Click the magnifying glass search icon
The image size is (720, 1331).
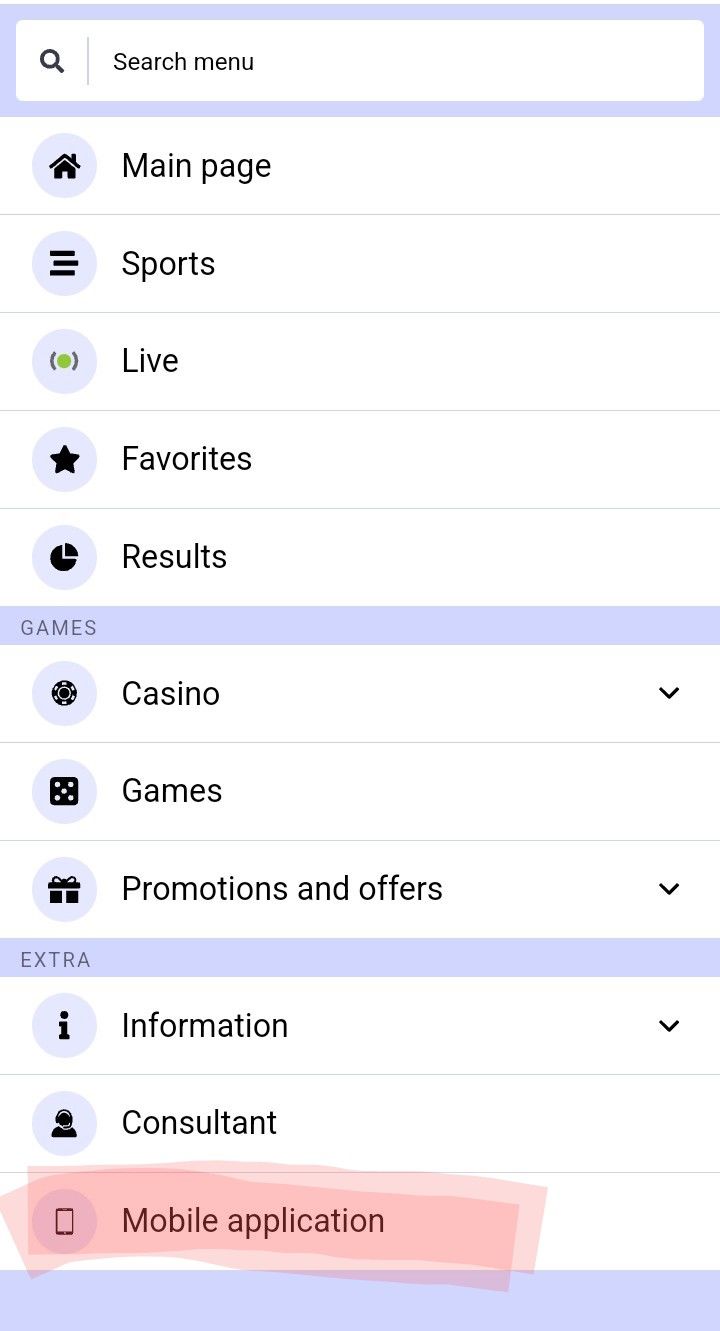pyautogui.click(x=52, y=61)
